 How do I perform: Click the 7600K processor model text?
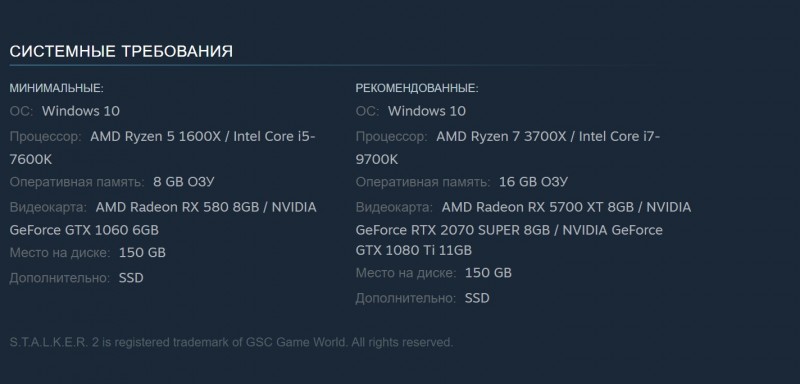[x=31, y=160]
